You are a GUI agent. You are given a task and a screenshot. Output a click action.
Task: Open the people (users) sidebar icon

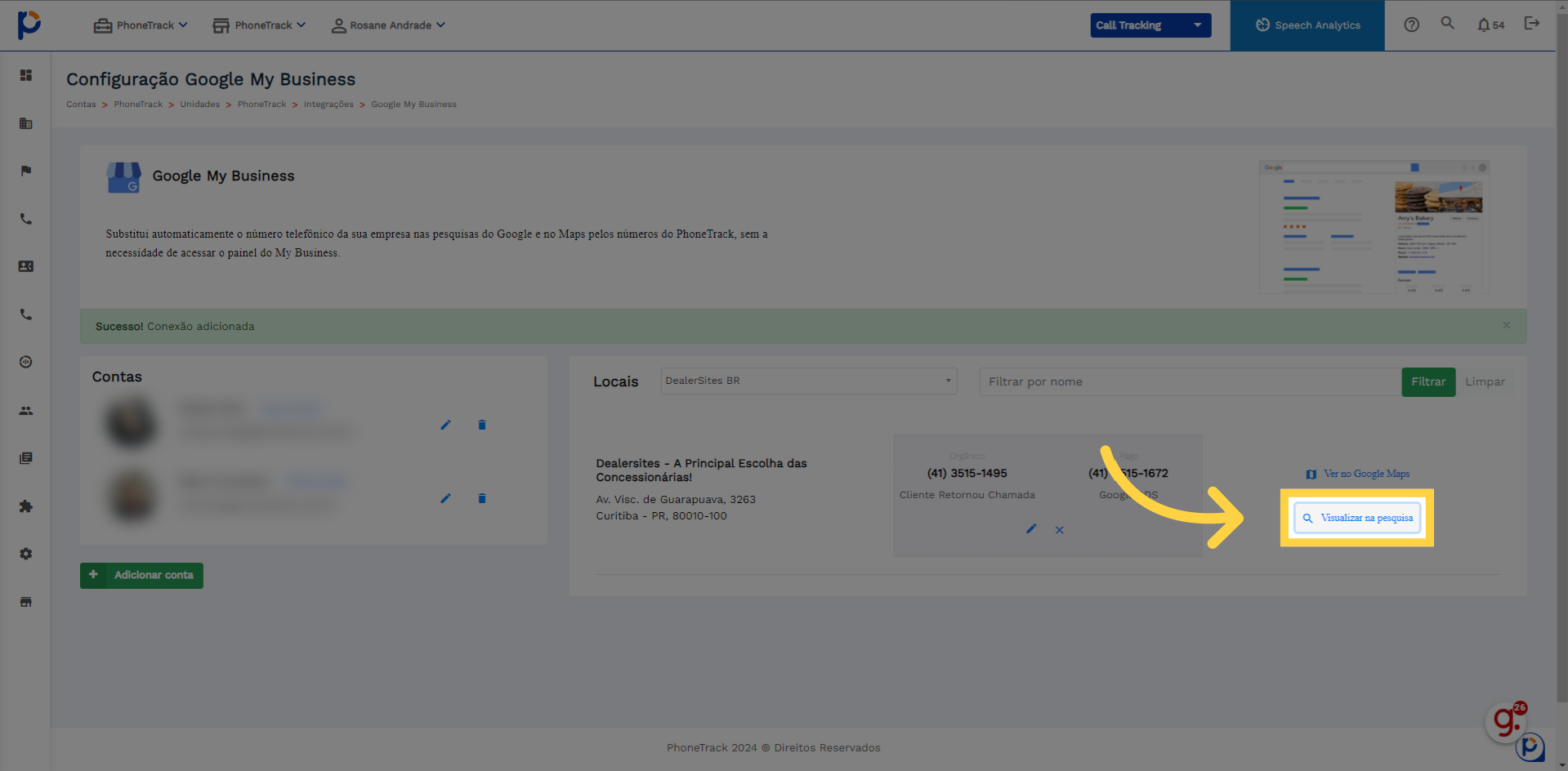[x=26, y=411]
